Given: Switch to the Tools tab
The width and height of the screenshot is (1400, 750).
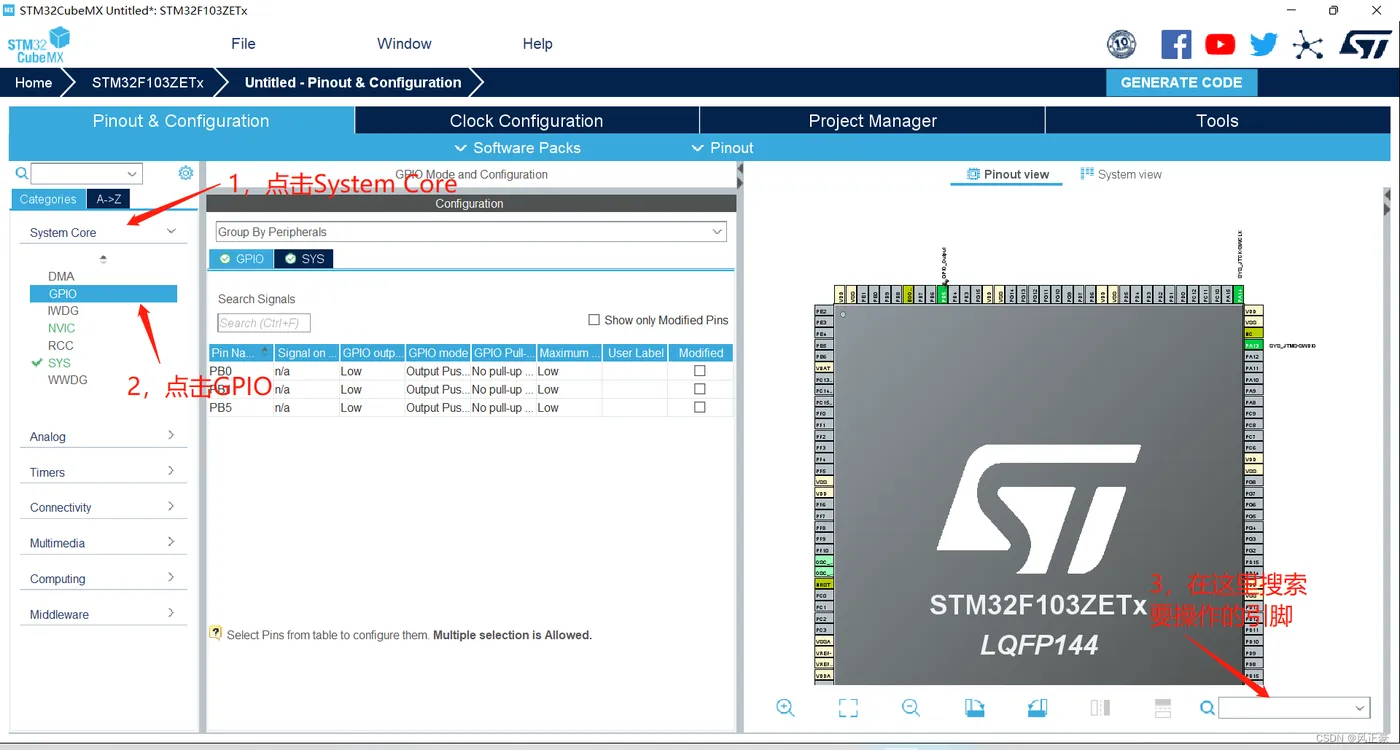Looking at the screenshot, I should 1217,121.
